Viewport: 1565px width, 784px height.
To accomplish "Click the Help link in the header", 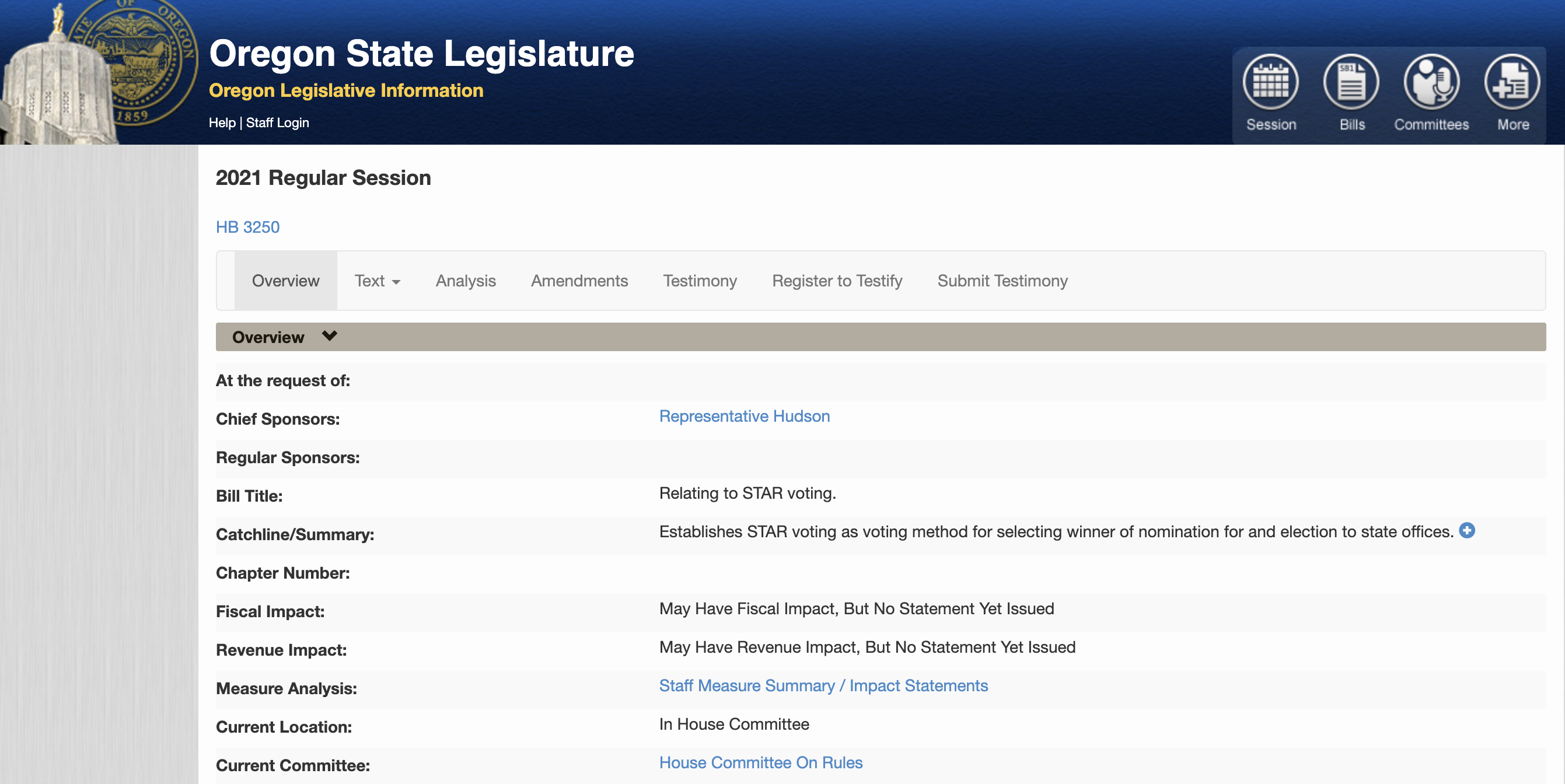I will click(222, 123).
